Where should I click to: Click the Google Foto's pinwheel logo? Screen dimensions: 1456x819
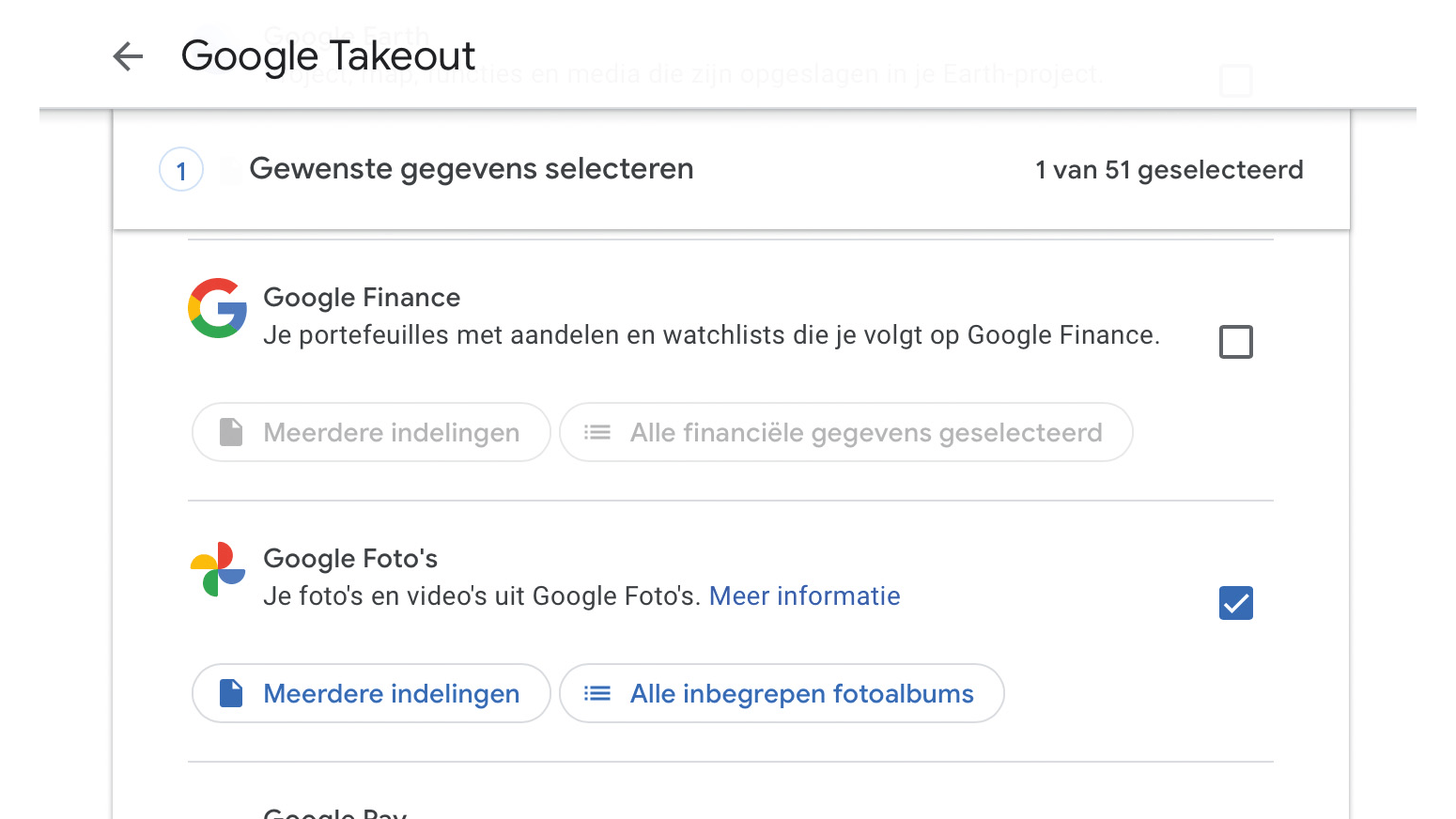point(218,569)
